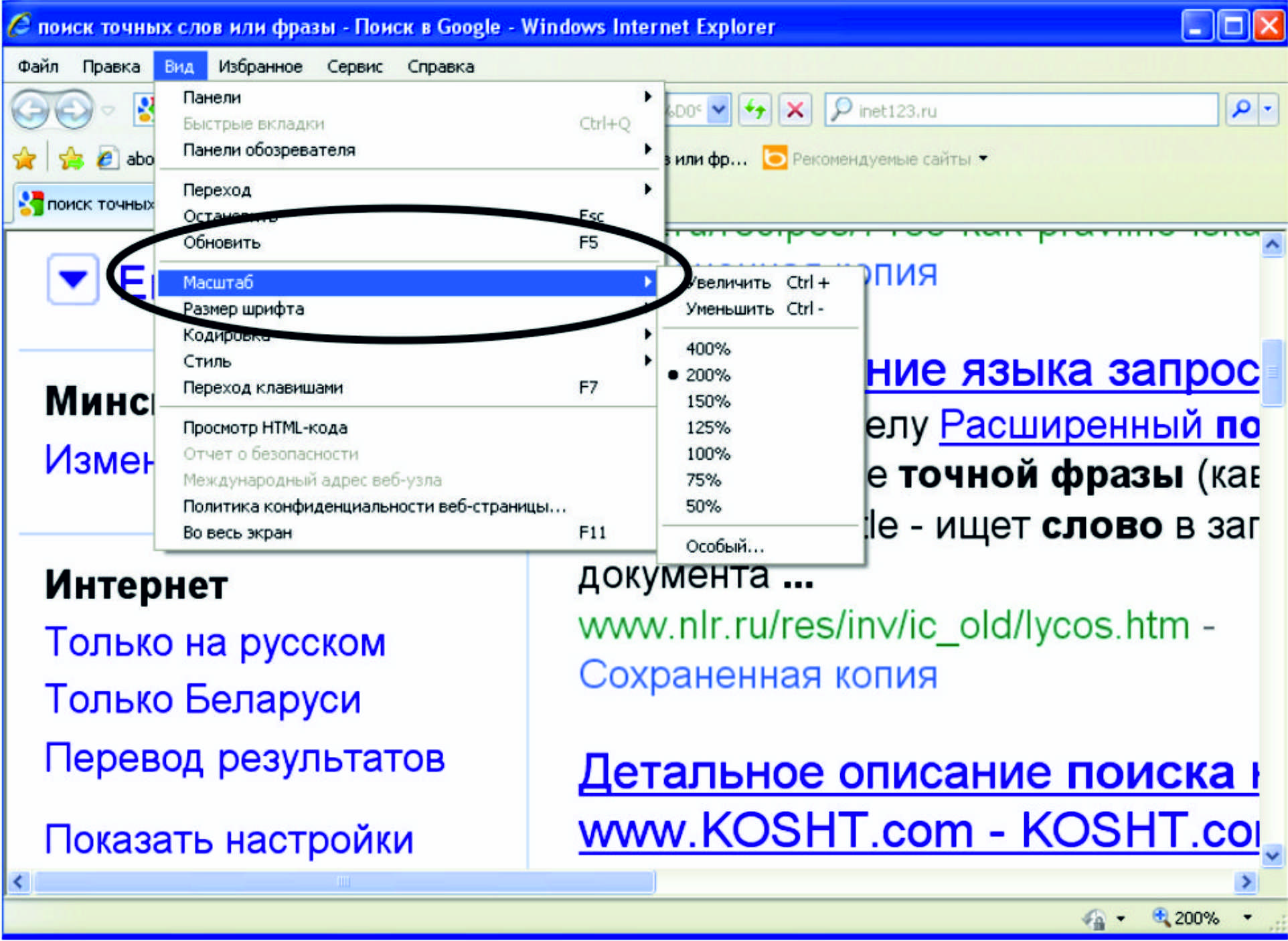
Task: Click the Back navigation arrow button
Action: pos(31,110)
